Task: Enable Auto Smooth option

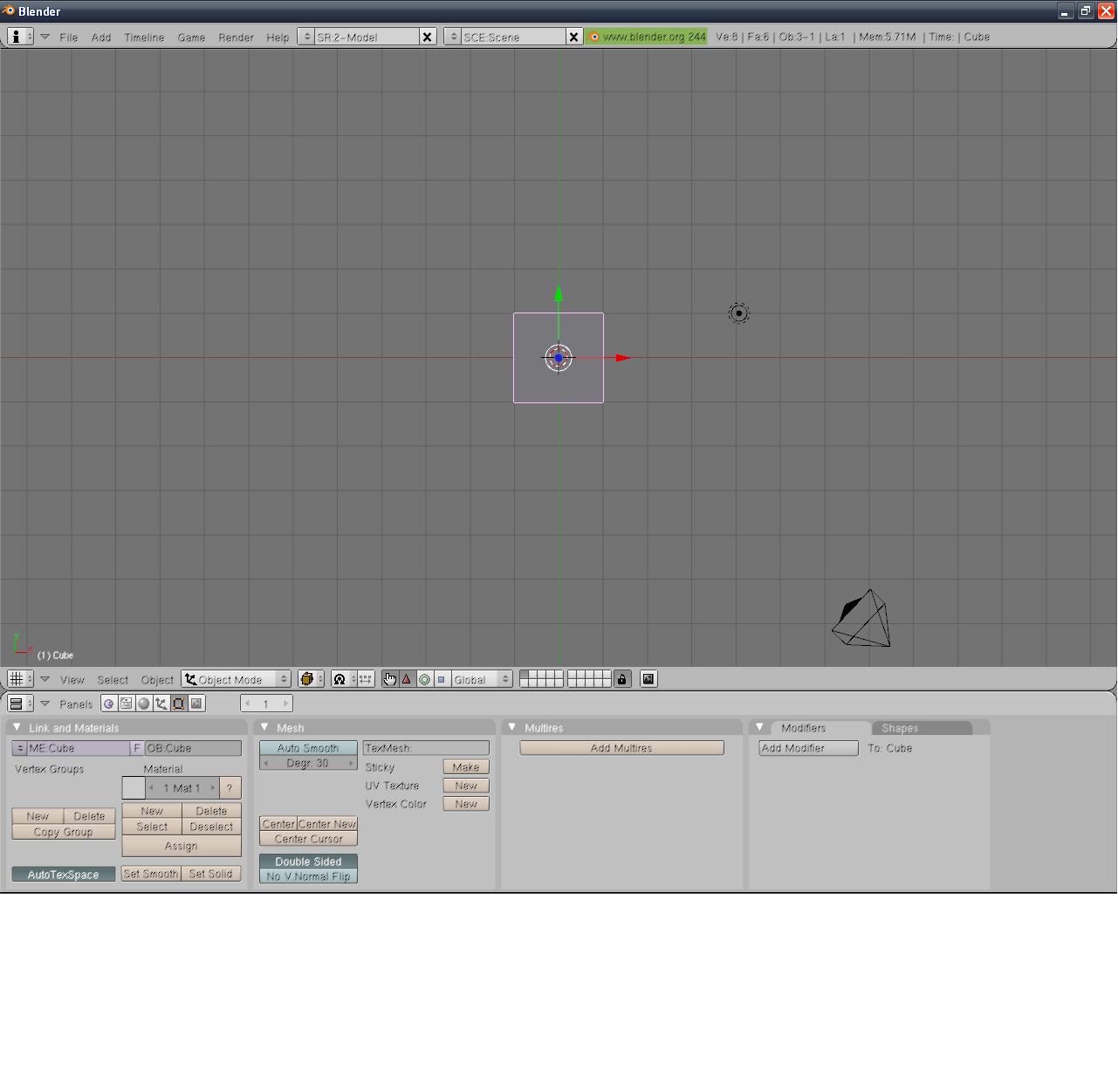Action: click(308, 748)
